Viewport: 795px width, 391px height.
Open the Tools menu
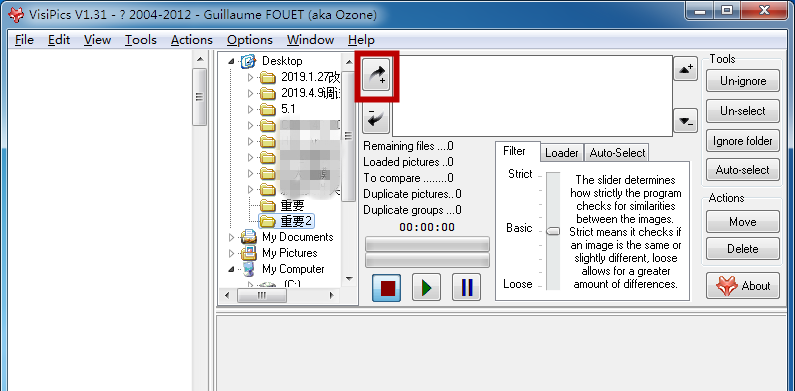click(x=141, y=40)
